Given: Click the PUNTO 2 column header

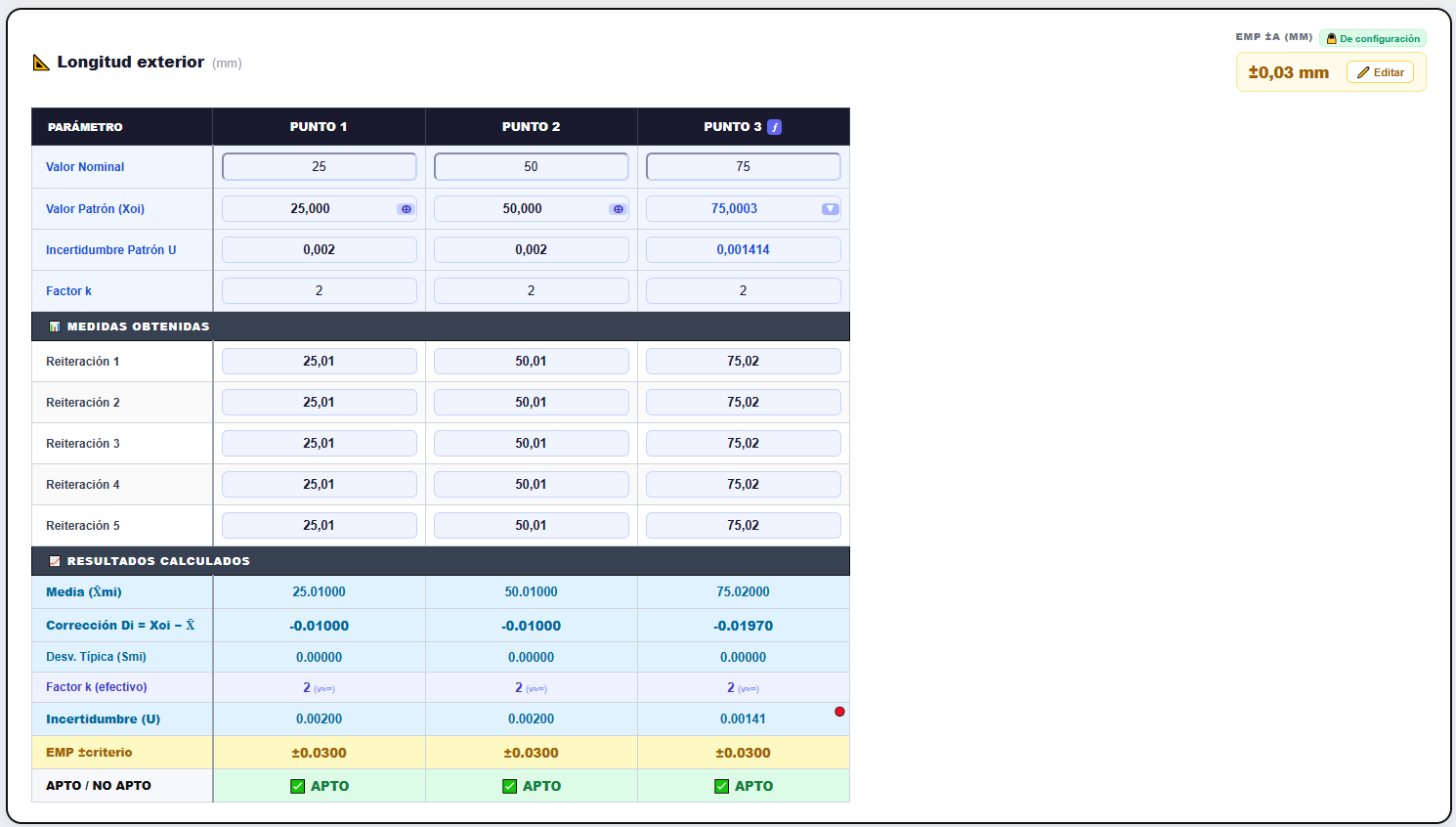Looking at the screenshot, I should point(532,127).
